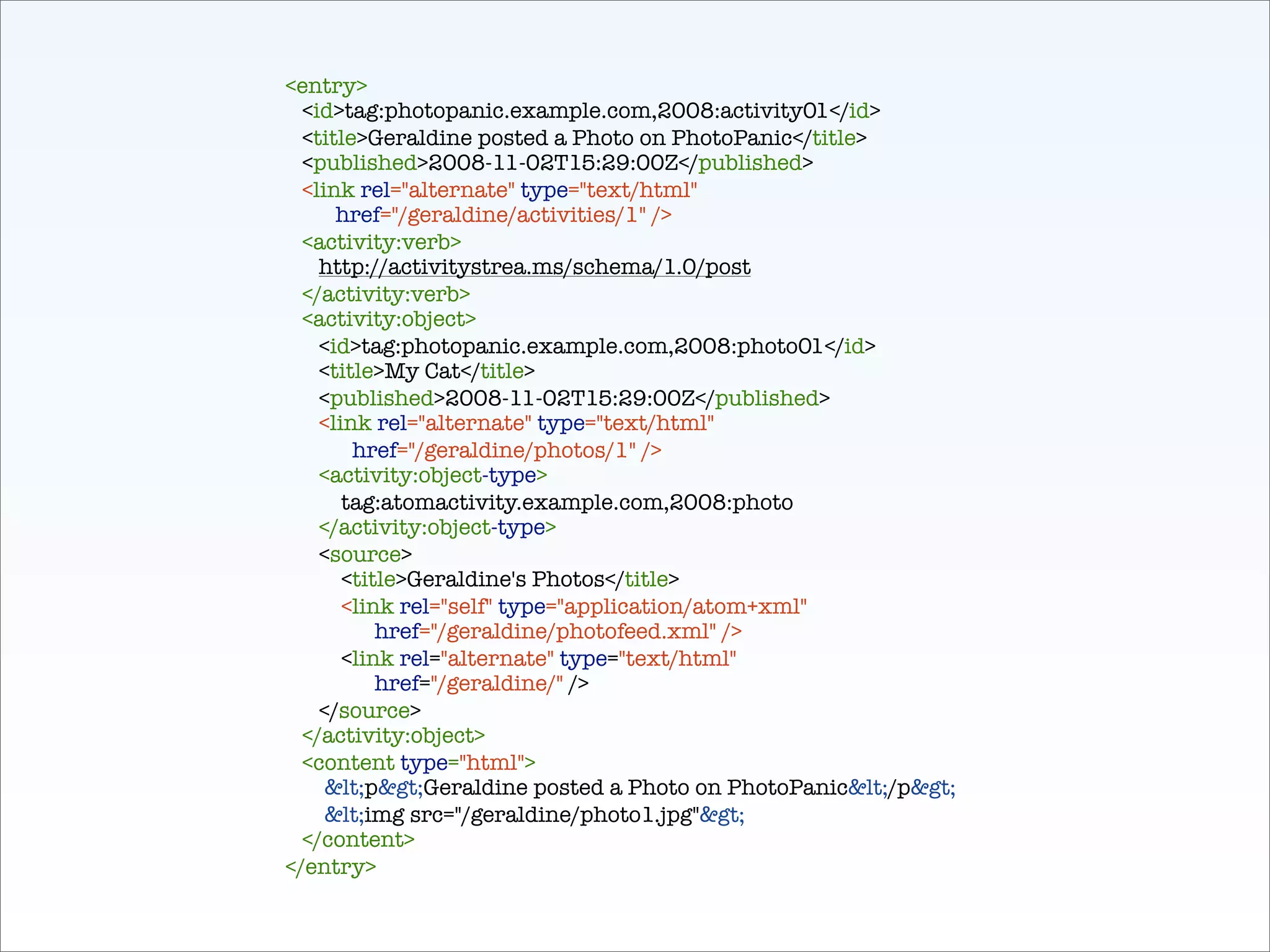The width and height of the screenshot is (1270, 952).
Task: Click href "/geraldine/photofeed.xml" text
Action: click(x=557, y=632)
